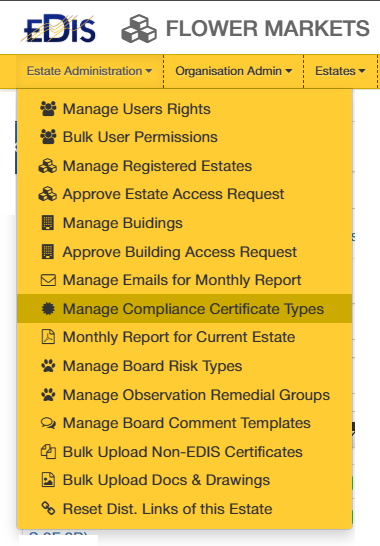
Task: Click the EDIS logo
Action: click(x=58, y=29)
